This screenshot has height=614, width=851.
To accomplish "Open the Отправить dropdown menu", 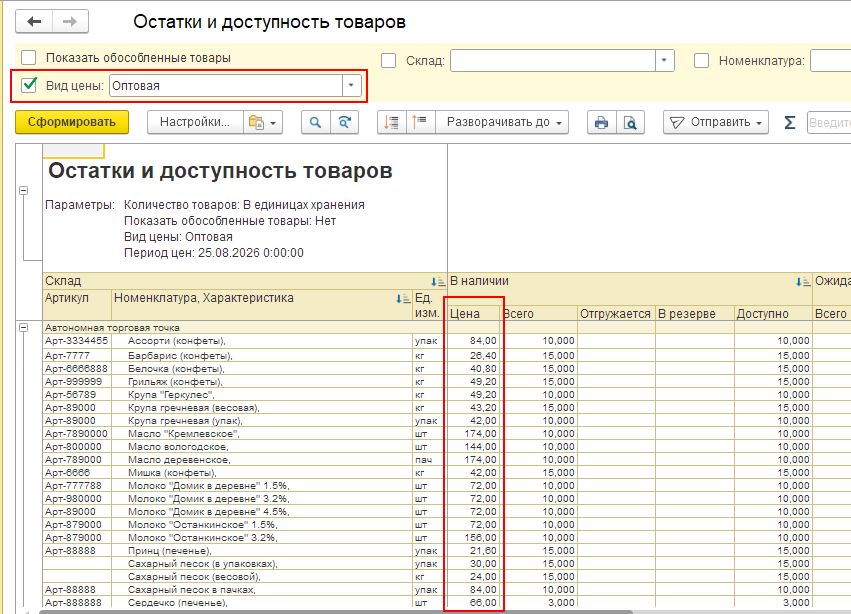I will [715, 122].
